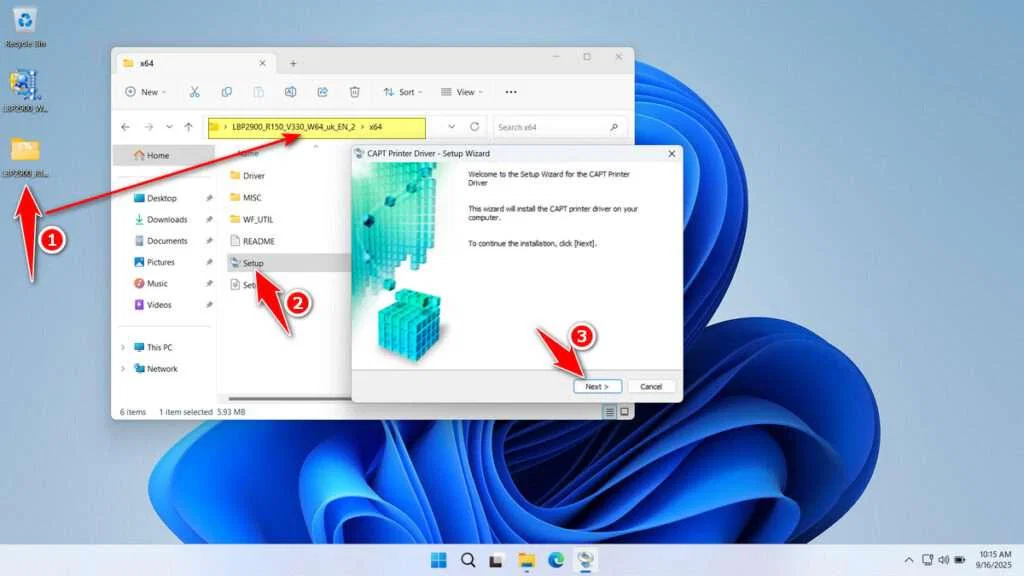The height and width of the screenshot is (576, 1024).
Task: Select the Cut icon in the toolbar
Action: point(196,92)
